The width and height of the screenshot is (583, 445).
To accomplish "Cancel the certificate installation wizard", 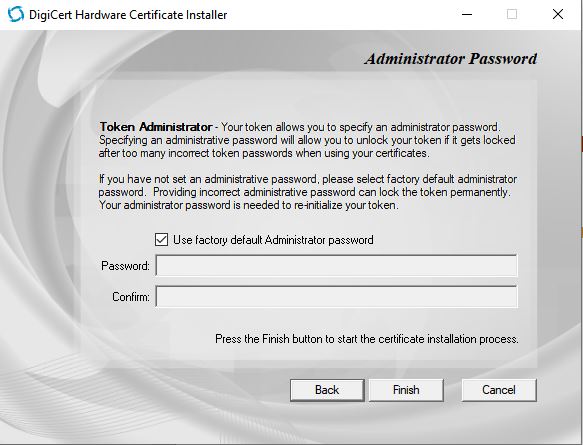I will point(499,390).
